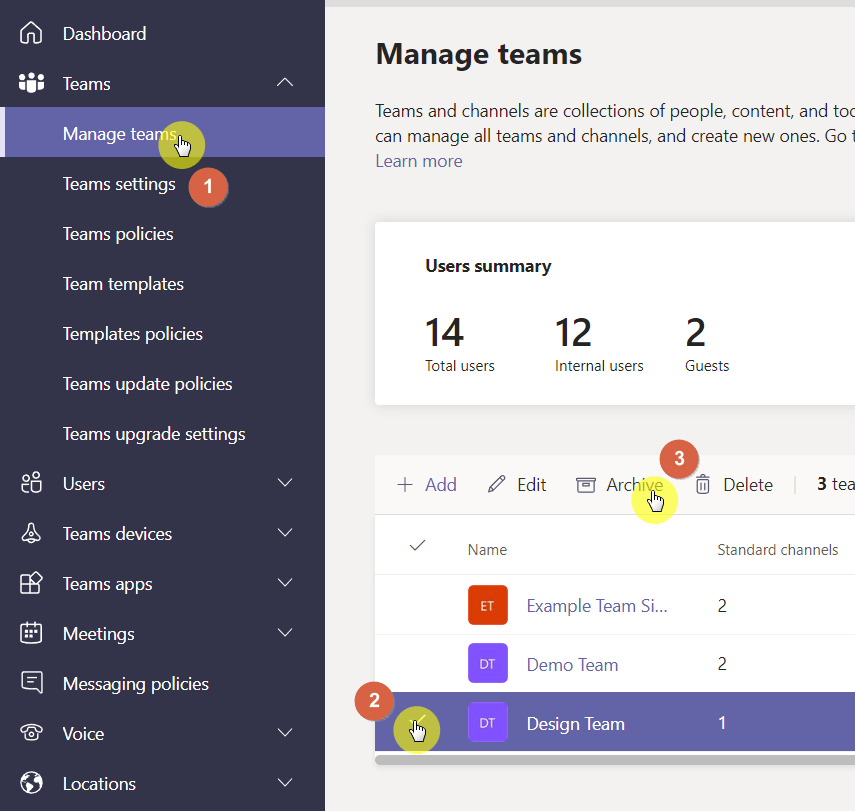Image resolution: width=855 pixels, height=811 pixels.
Task: Click the 14 Total users figure
Action: [444, 332]
